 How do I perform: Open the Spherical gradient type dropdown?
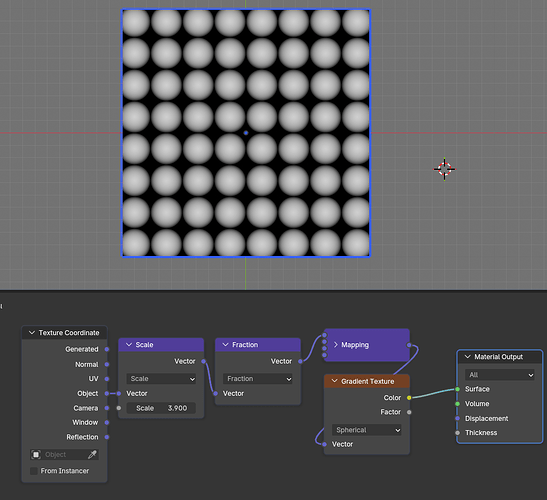coord(366,430)
